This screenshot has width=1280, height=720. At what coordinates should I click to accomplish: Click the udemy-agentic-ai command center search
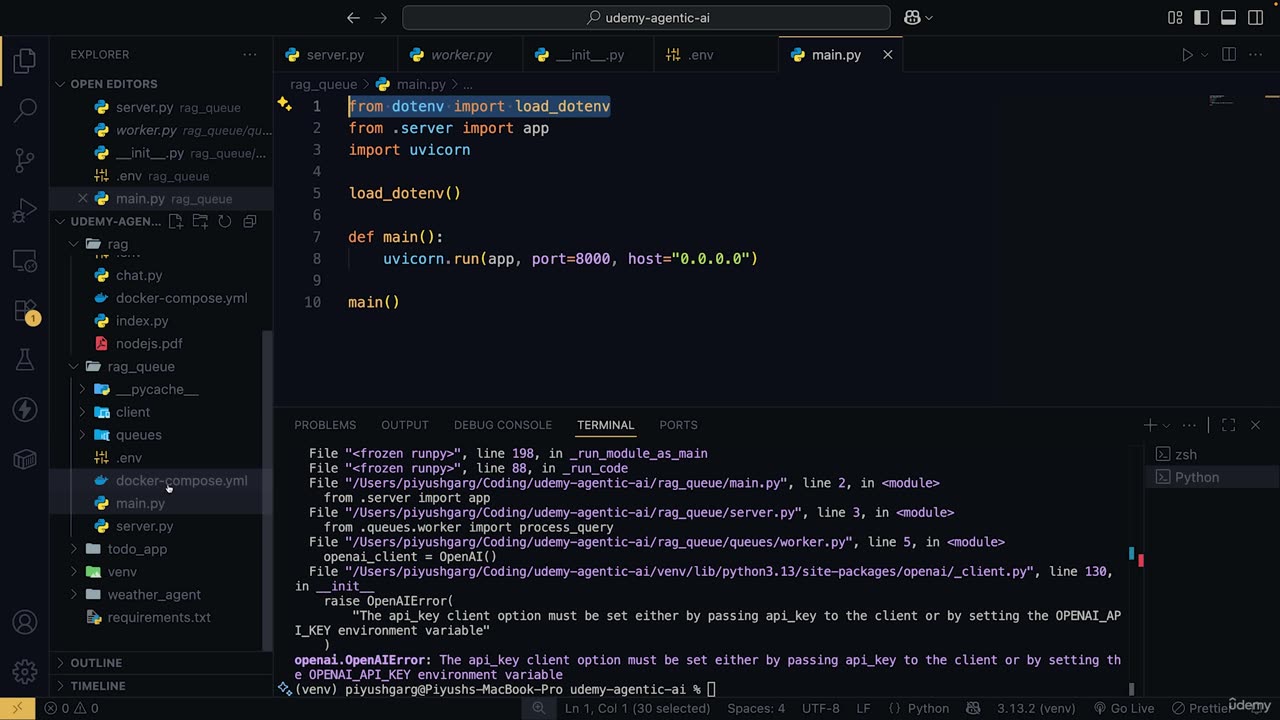pyautogui.click(x=646, y=17)
